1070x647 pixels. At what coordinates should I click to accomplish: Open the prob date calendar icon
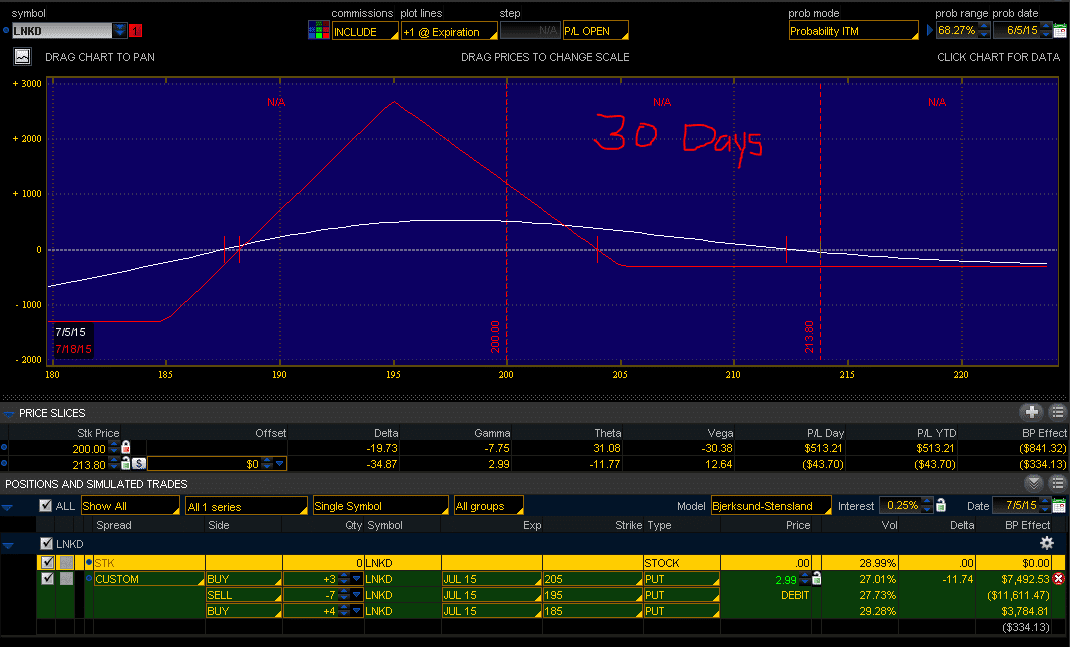tap(1060, 31)
